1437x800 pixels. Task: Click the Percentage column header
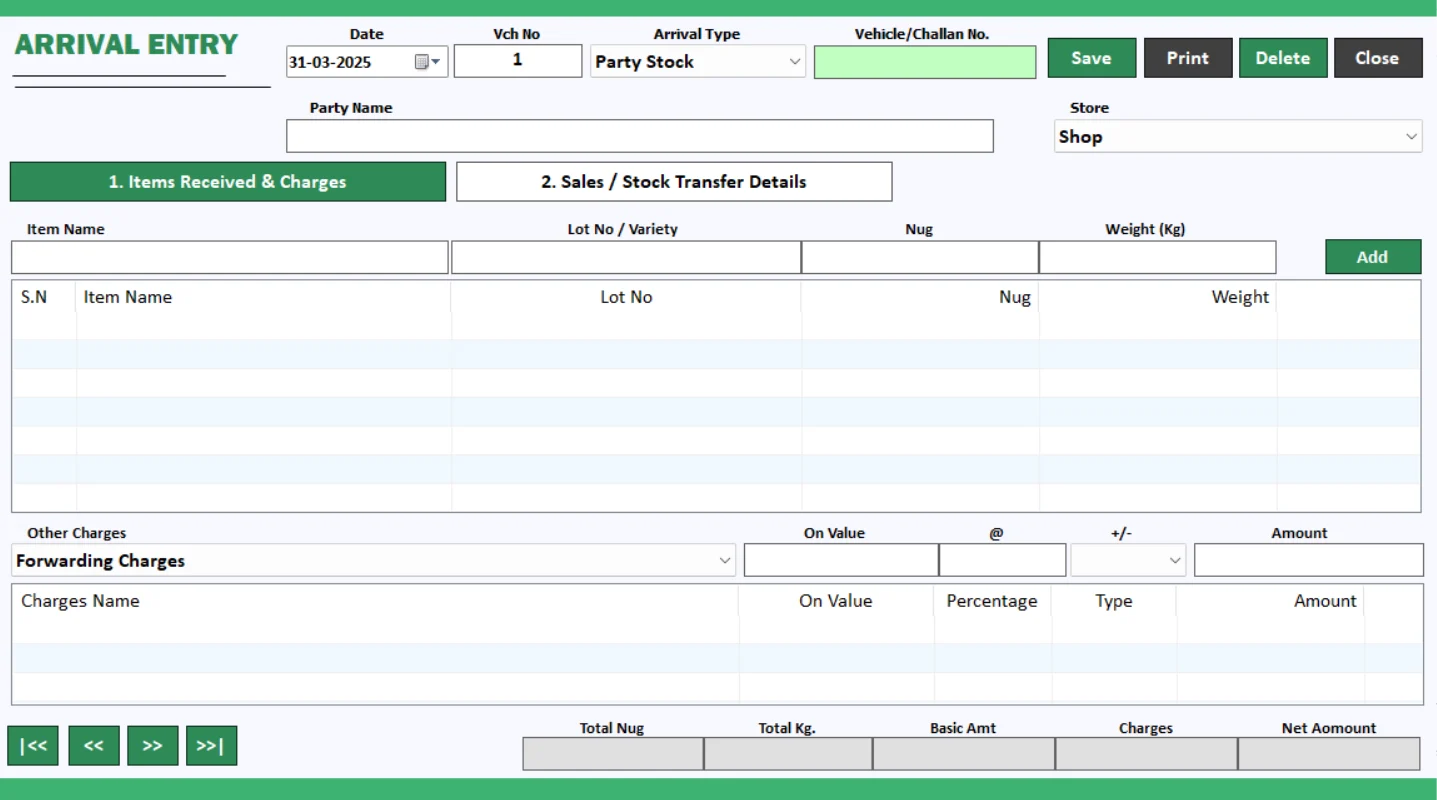pyautogui.click(x=992, y=601)
